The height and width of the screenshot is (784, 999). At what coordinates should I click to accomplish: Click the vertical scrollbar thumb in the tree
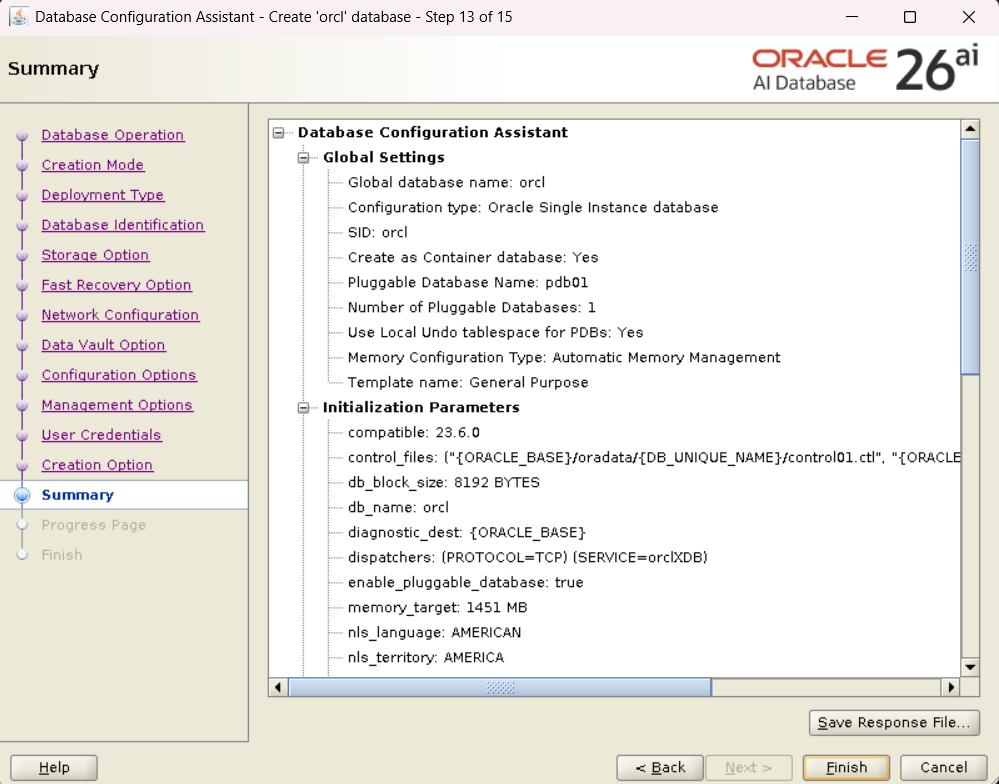point(969,257)
